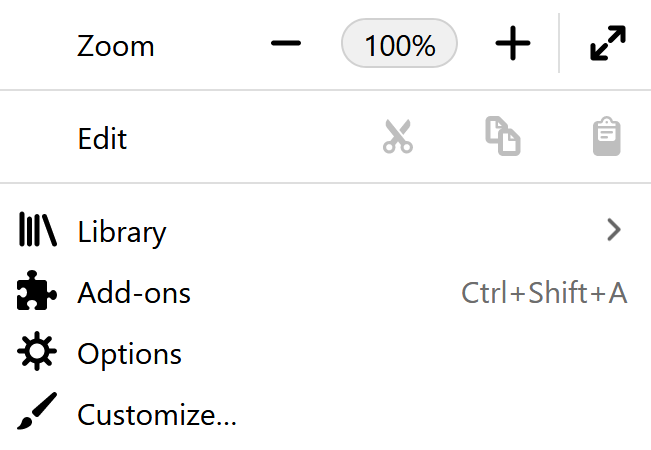Image resolution: width=651 pixels, height=450 pixels.
Task: Click the zoom in plus button
Action: point(513,45)
